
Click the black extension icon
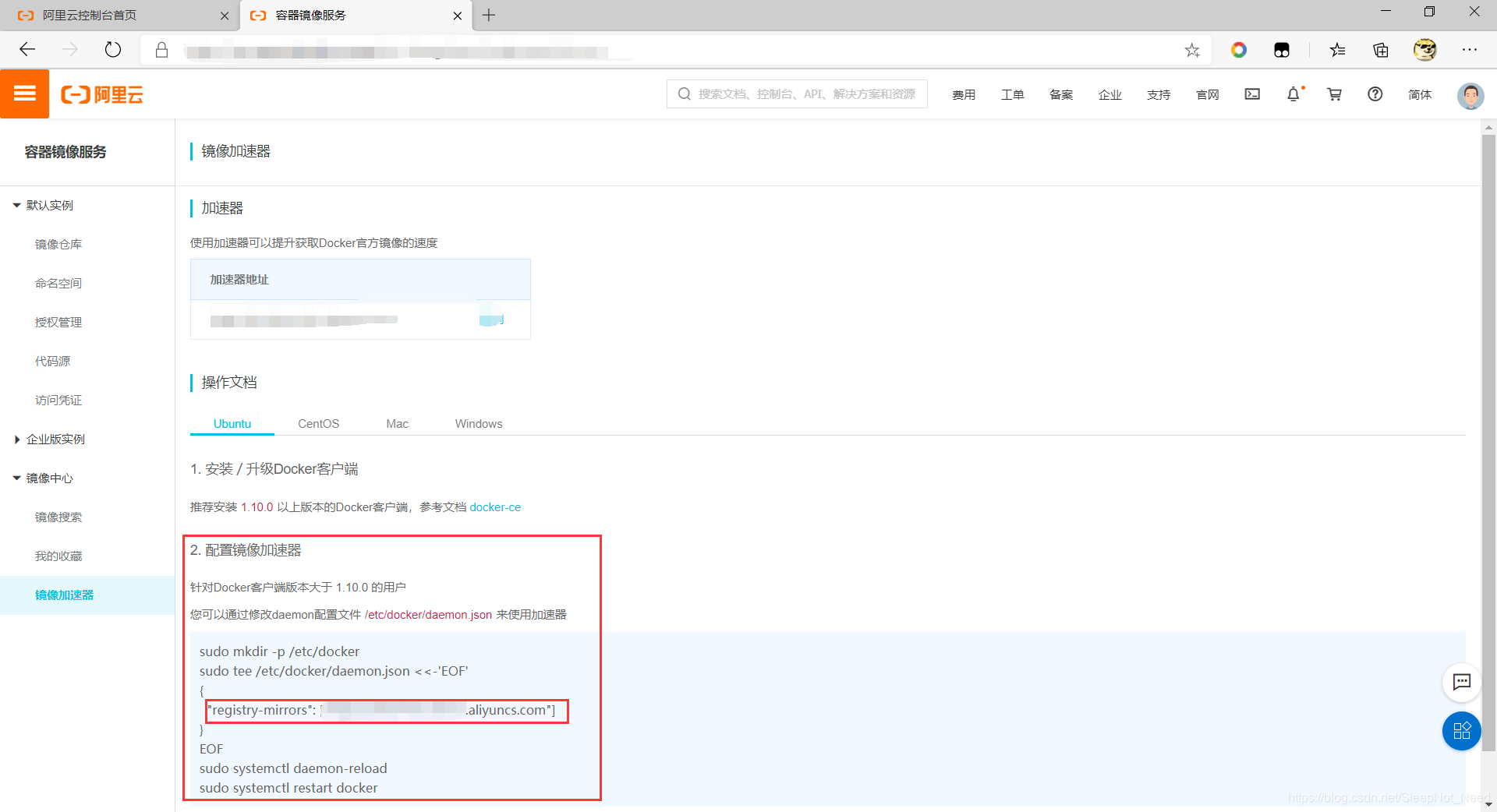(1282, 50)
